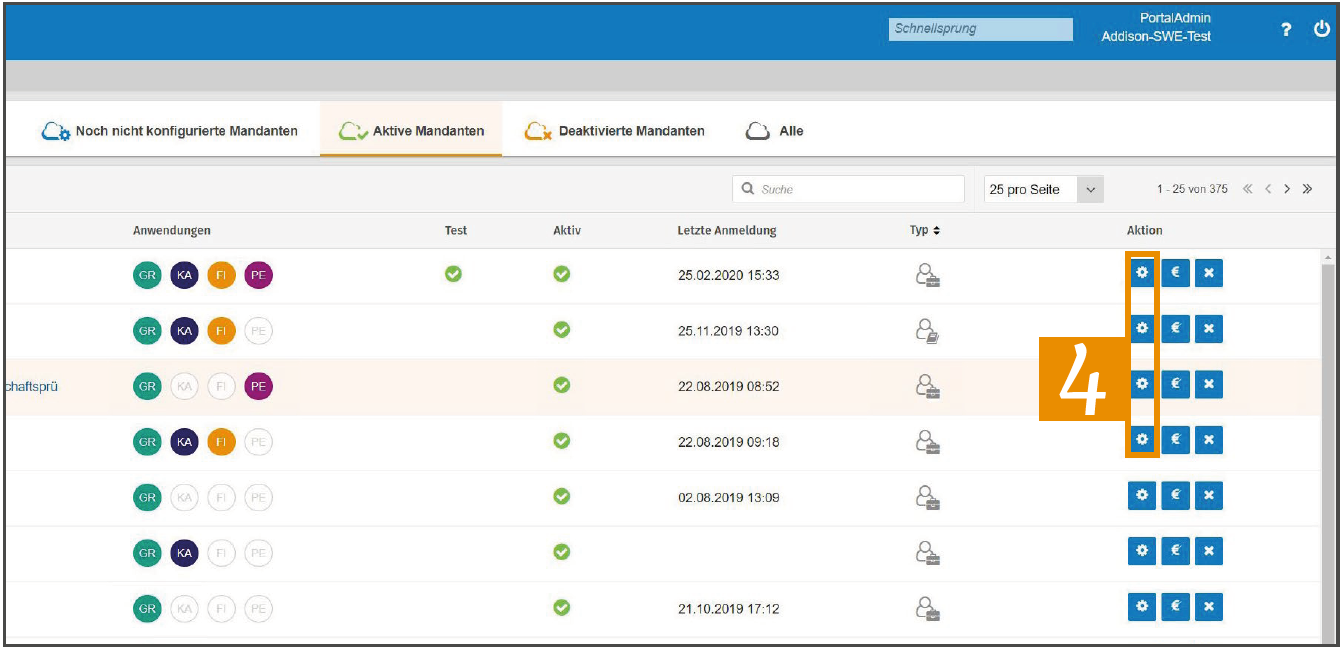Jump to the last page of results
Viewport: 1342px width, 650px height.
pos(1307,189)
